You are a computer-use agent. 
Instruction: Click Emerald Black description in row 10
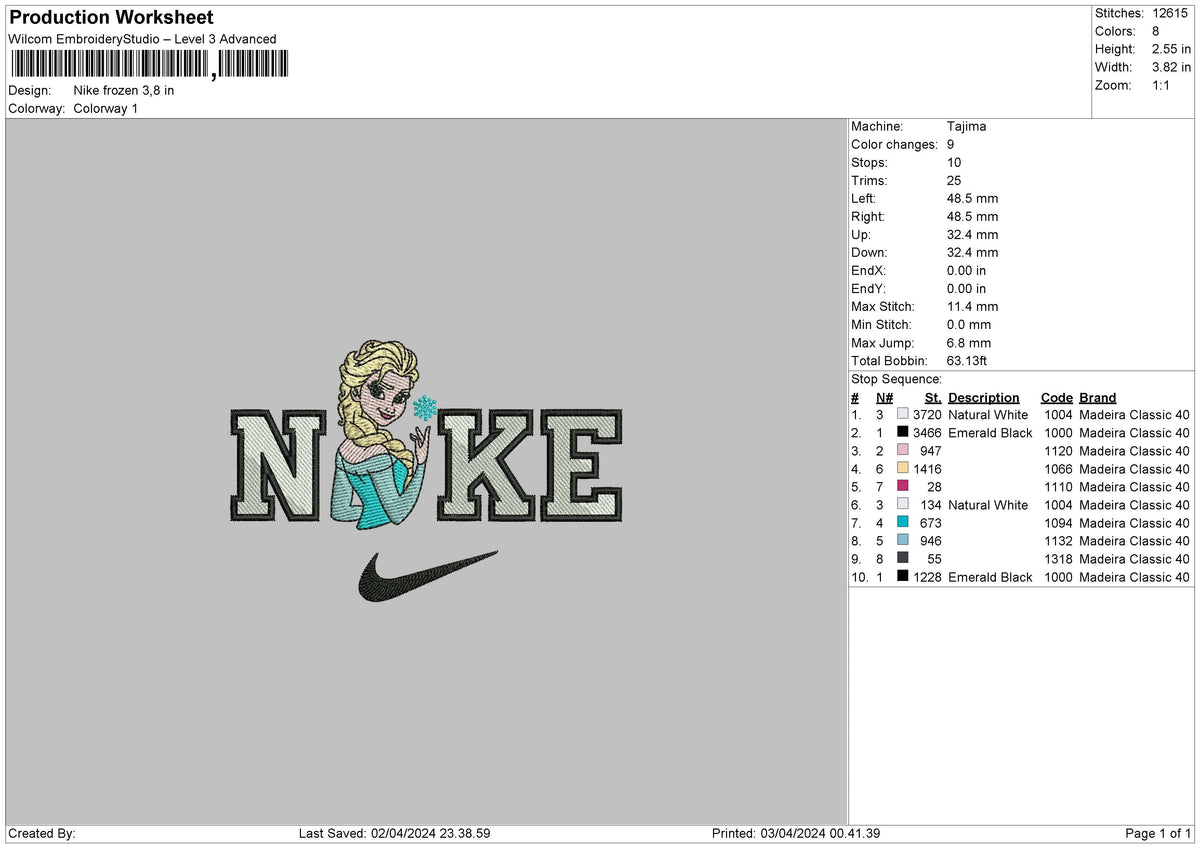pos(990,577)
